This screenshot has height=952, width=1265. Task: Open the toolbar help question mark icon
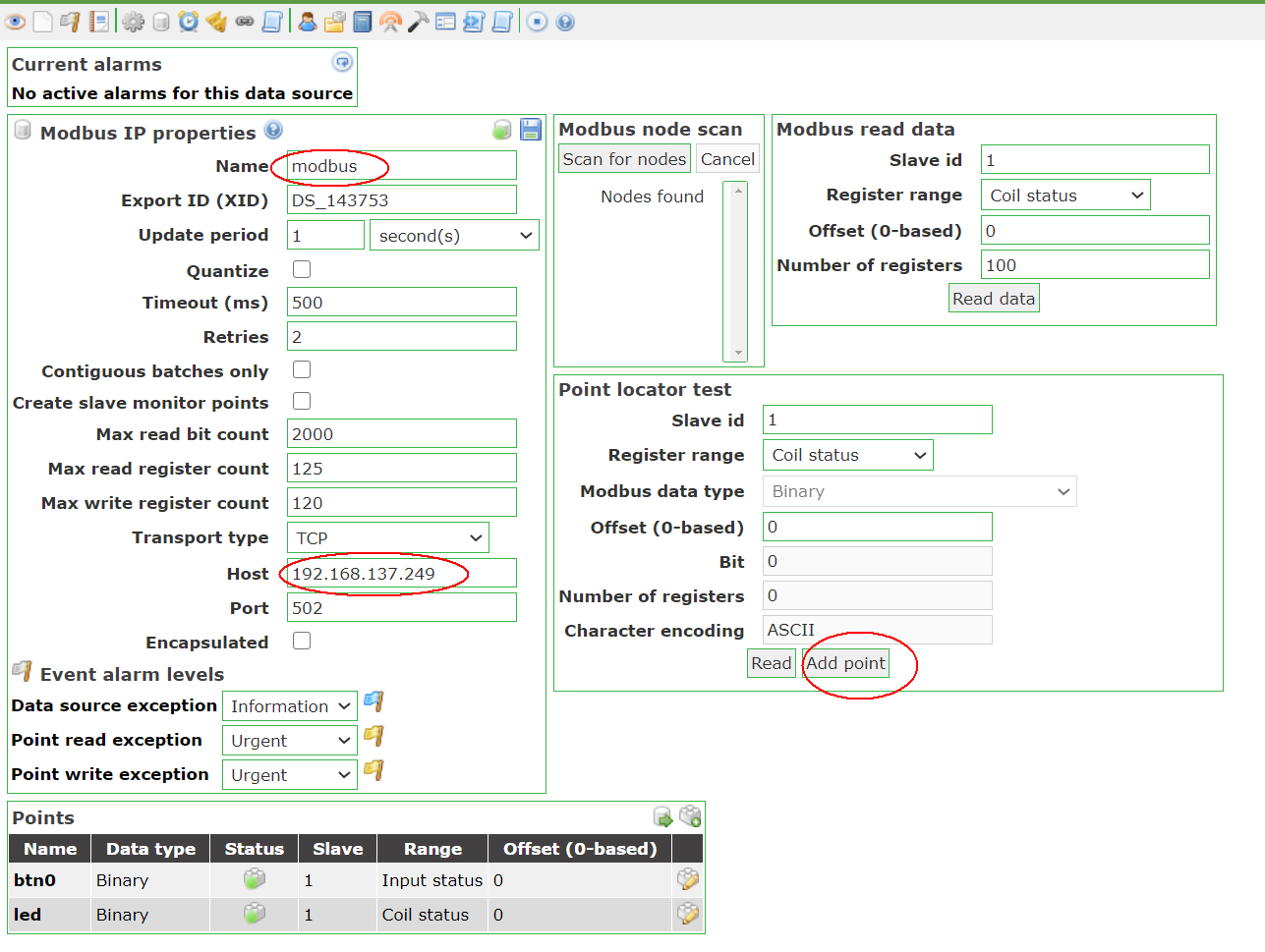tap(565, 22)
